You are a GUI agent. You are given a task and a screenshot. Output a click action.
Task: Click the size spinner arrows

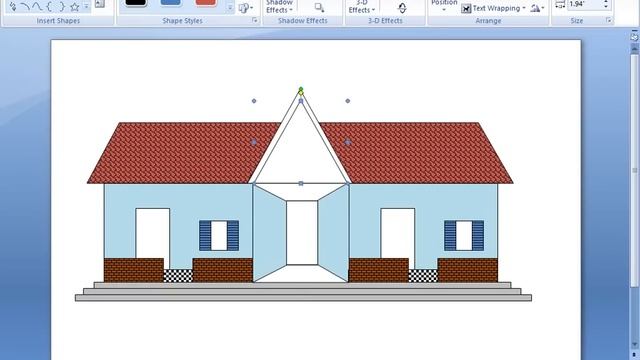(606, 4)
